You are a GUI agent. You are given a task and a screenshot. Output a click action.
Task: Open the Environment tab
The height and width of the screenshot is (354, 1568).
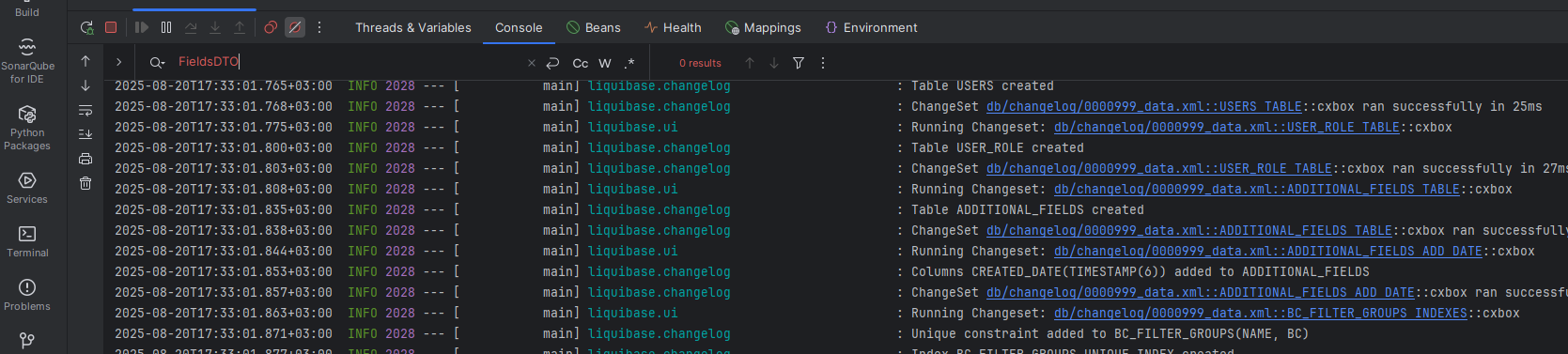pos(871,27)
